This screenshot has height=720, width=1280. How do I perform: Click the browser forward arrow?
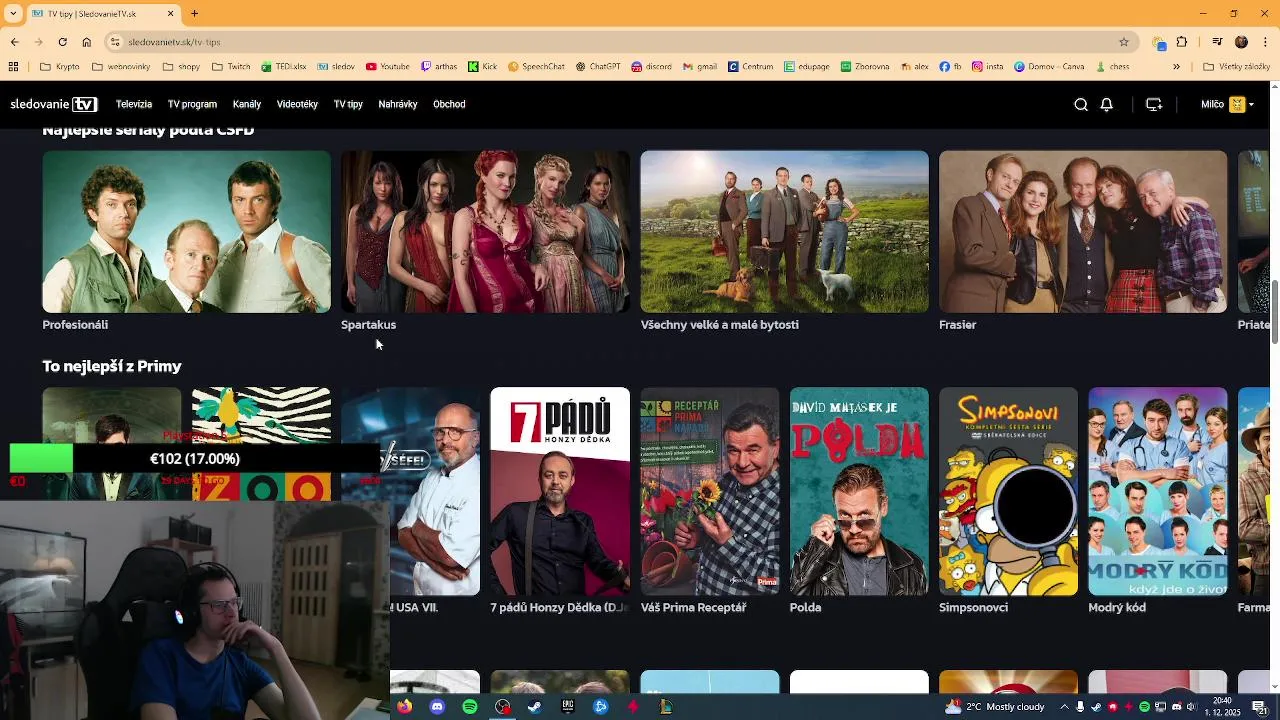pos(38,42)
